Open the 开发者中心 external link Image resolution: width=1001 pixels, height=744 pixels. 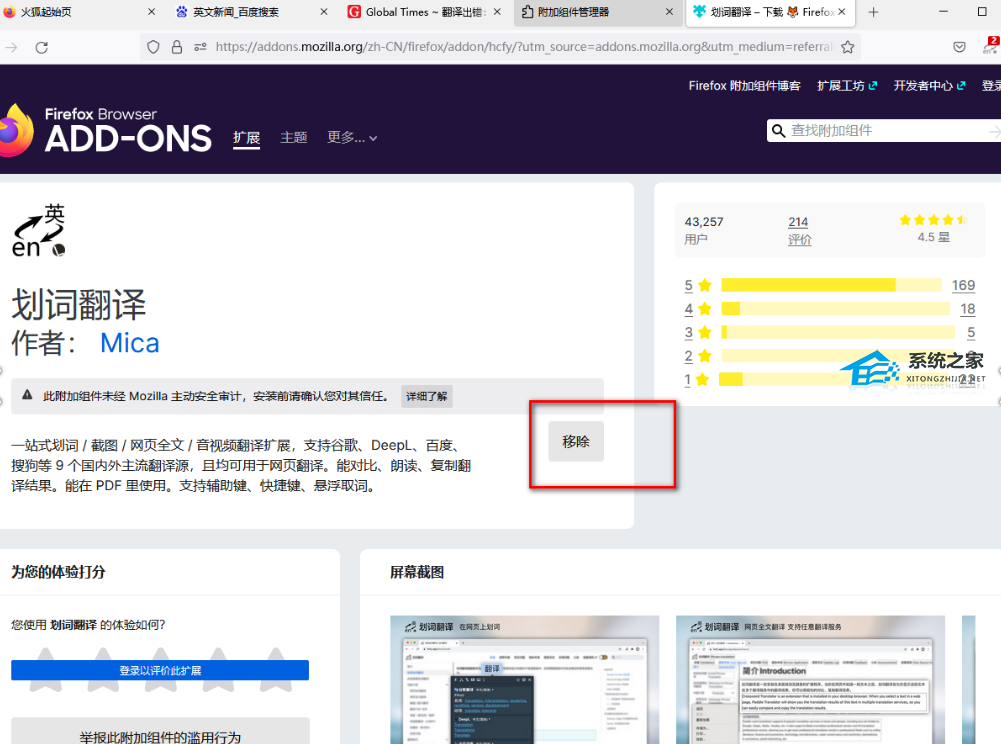point(929,86)
